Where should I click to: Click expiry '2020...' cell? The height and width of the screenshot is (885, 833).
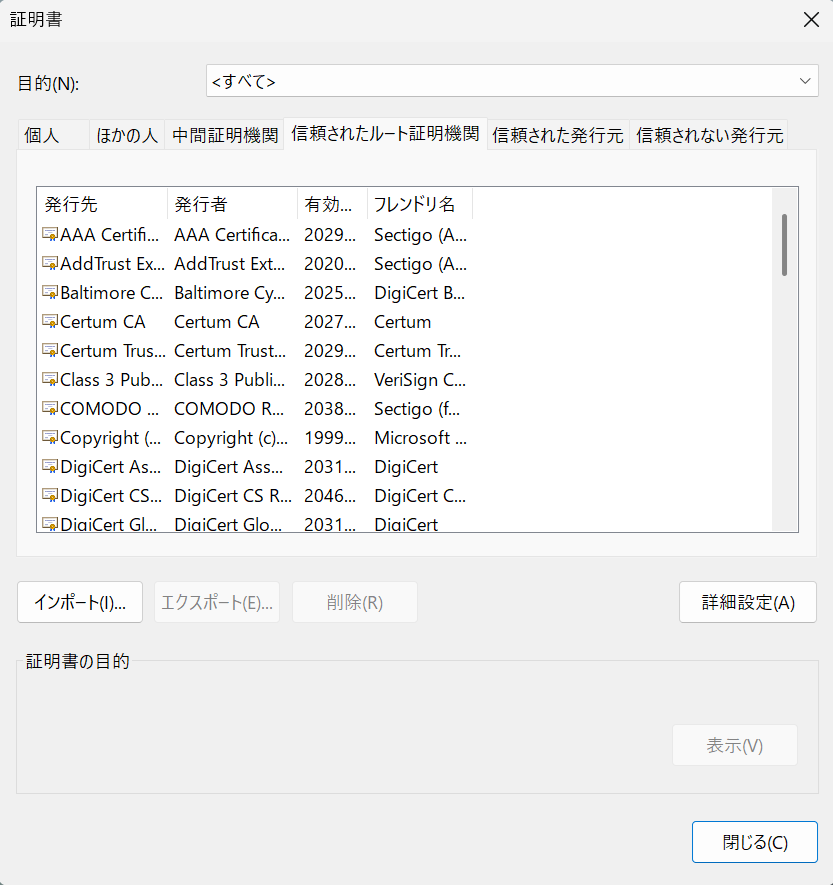pos(330,264)
